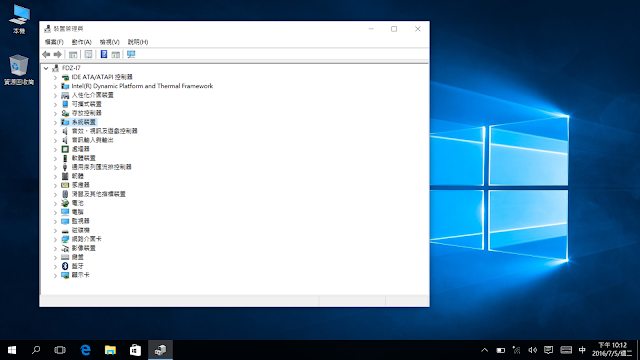Open Task View on the taskbar

[x=60, y=350]
